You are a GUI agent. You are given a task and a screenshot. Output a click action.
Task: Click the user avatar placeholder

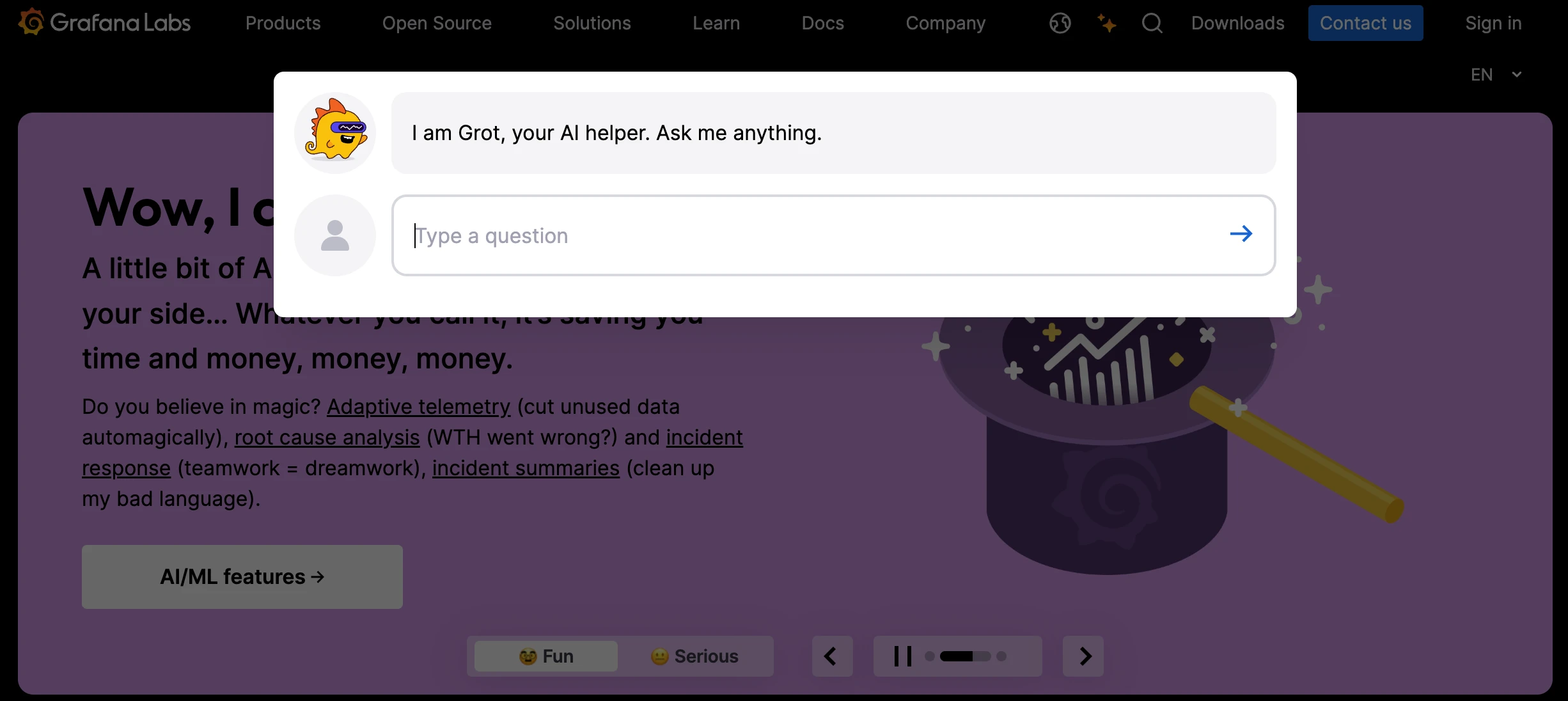(335, 235)
